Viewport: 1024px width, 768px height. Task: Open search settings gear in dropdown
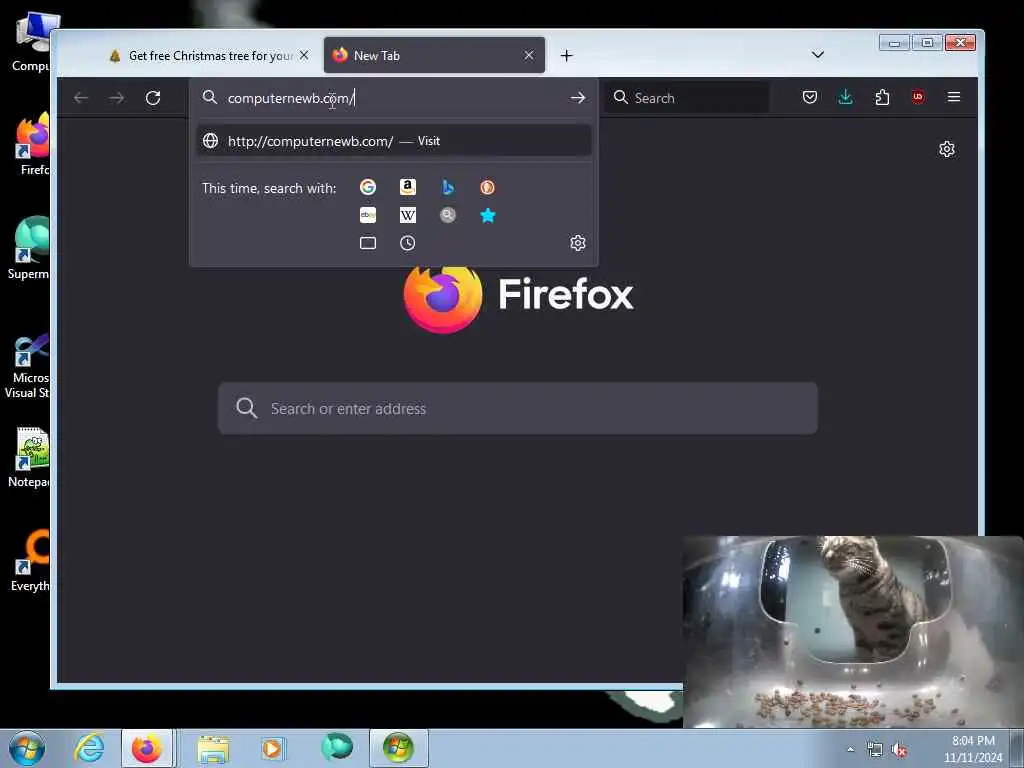[x=577, y=243]
